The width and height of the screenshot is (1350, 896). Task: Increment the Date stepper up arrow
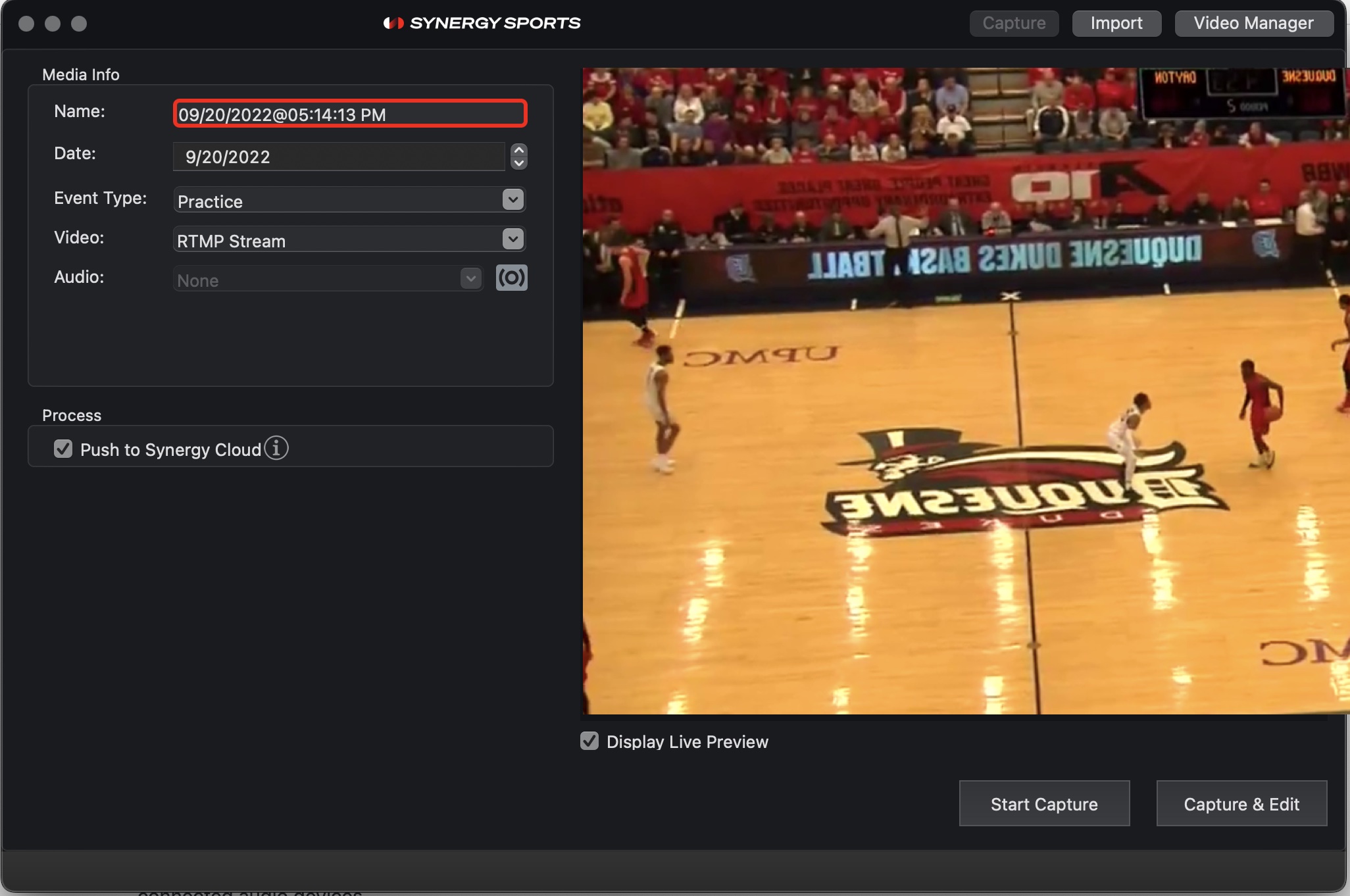[x=519, y=150]
